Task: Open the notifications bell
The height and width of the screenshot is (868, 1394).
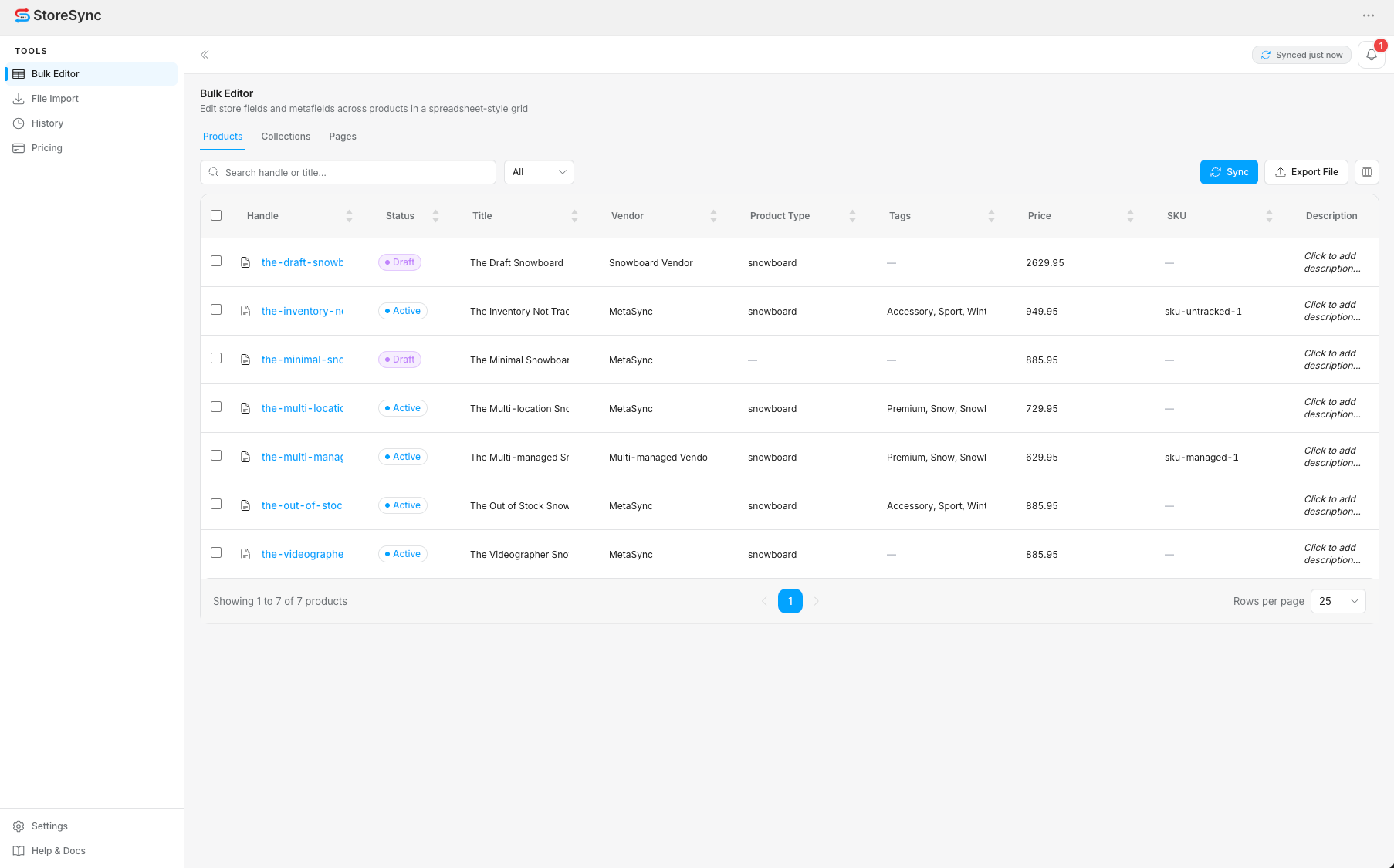Action: coord(1372,55)
